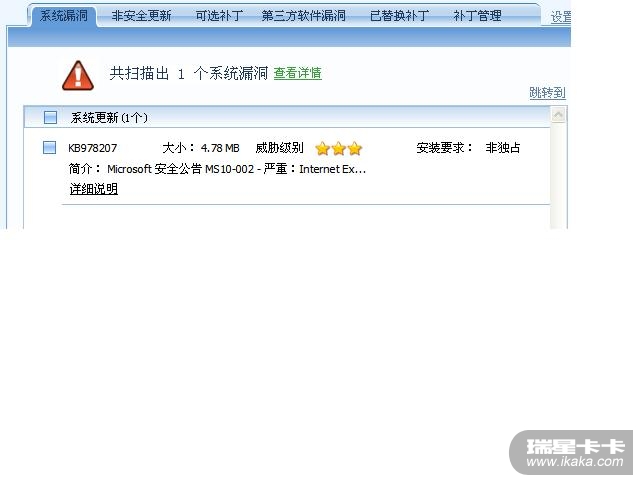Image resolution: width=640 pixels, height=480 pixels.
Task: Click the middle threat level star
Action: coord(339,148)
